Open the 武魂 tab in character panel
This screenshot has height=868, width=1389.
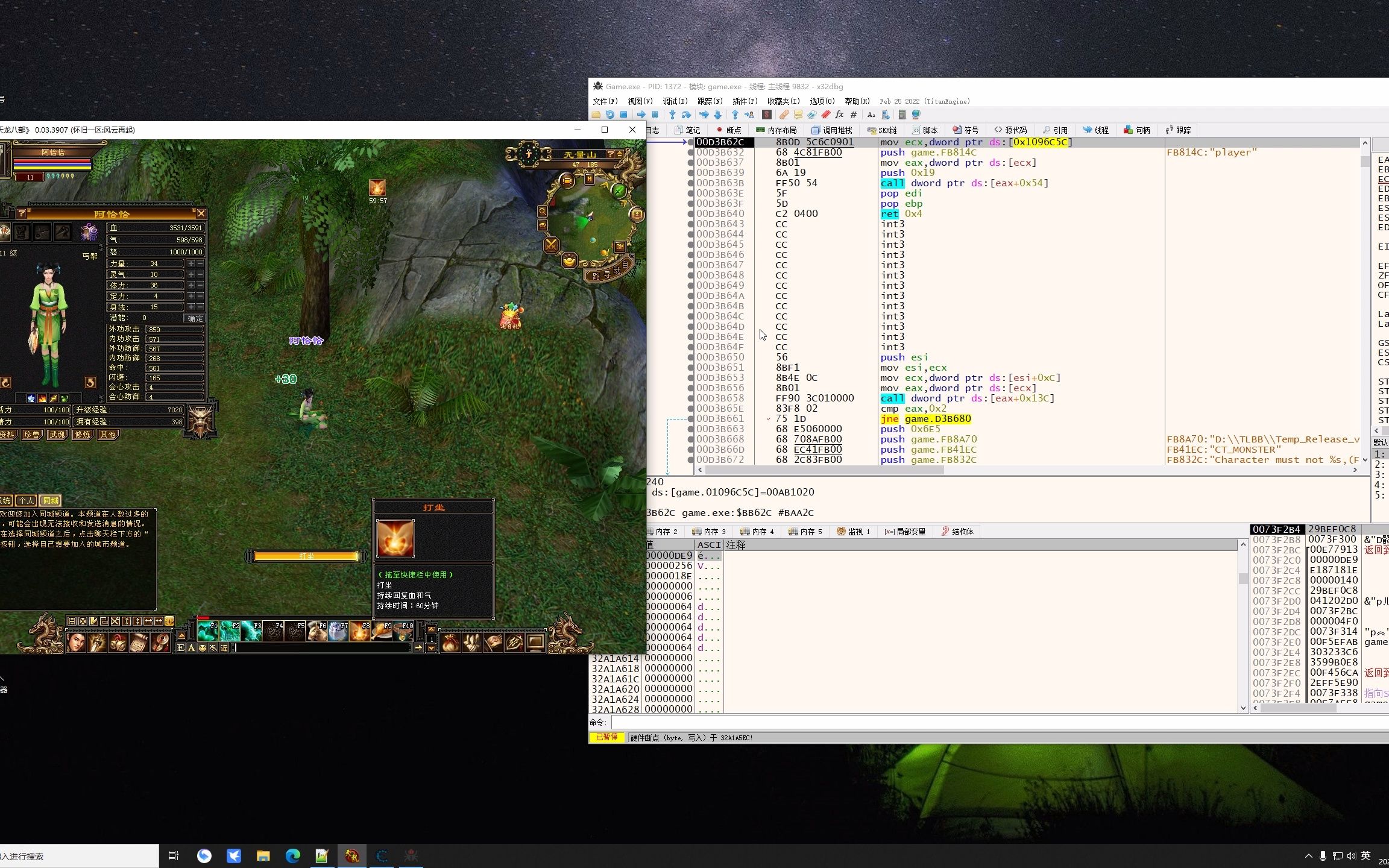point(57,435)
